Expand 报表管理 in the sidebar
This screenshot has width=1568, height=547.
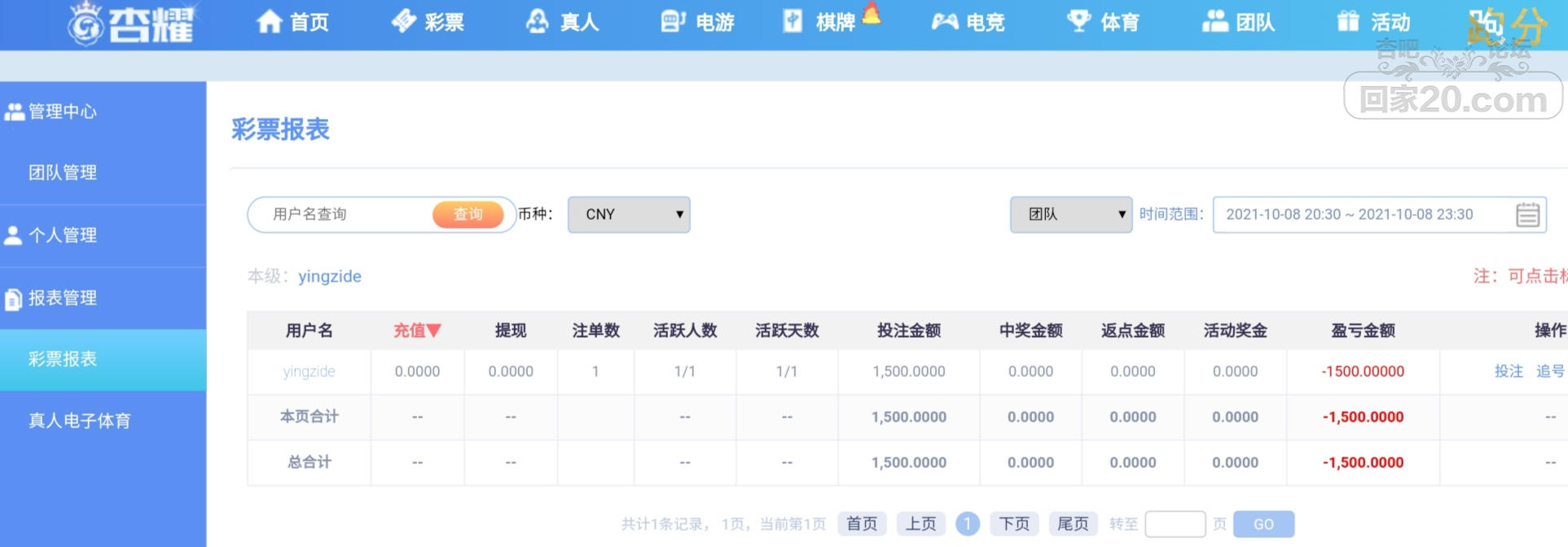[x=63, y=298]
